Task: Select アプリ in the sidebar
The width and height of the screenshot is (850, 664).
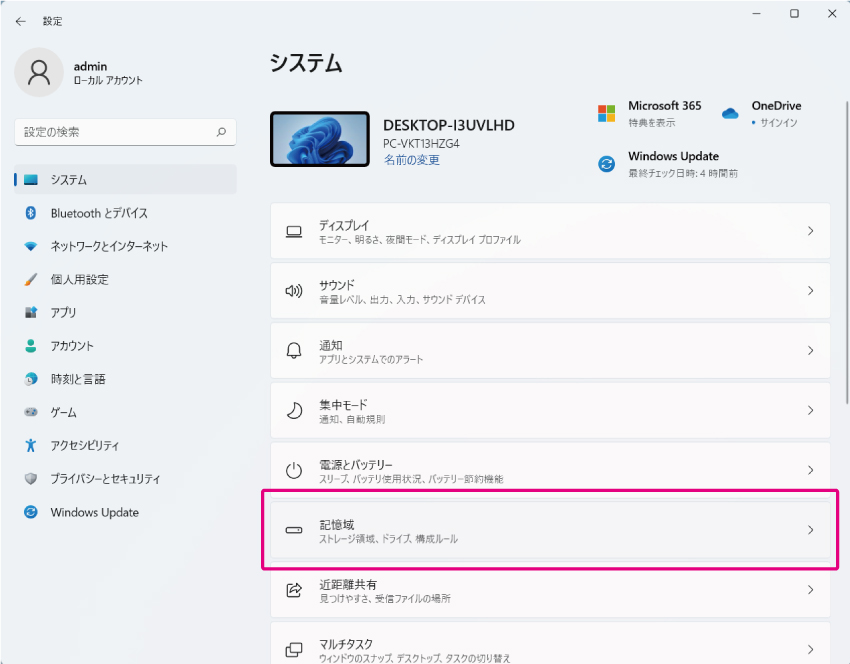Action: click(x=64, y=313)
